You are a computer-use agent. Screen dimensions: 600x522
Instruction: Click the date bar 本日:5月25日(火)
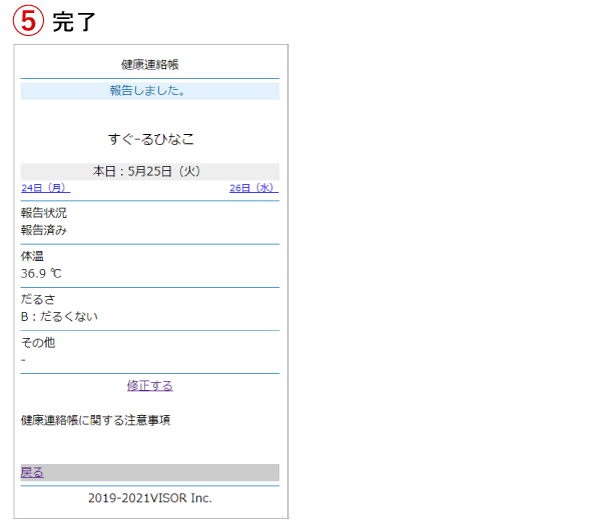tap(150, 171)
